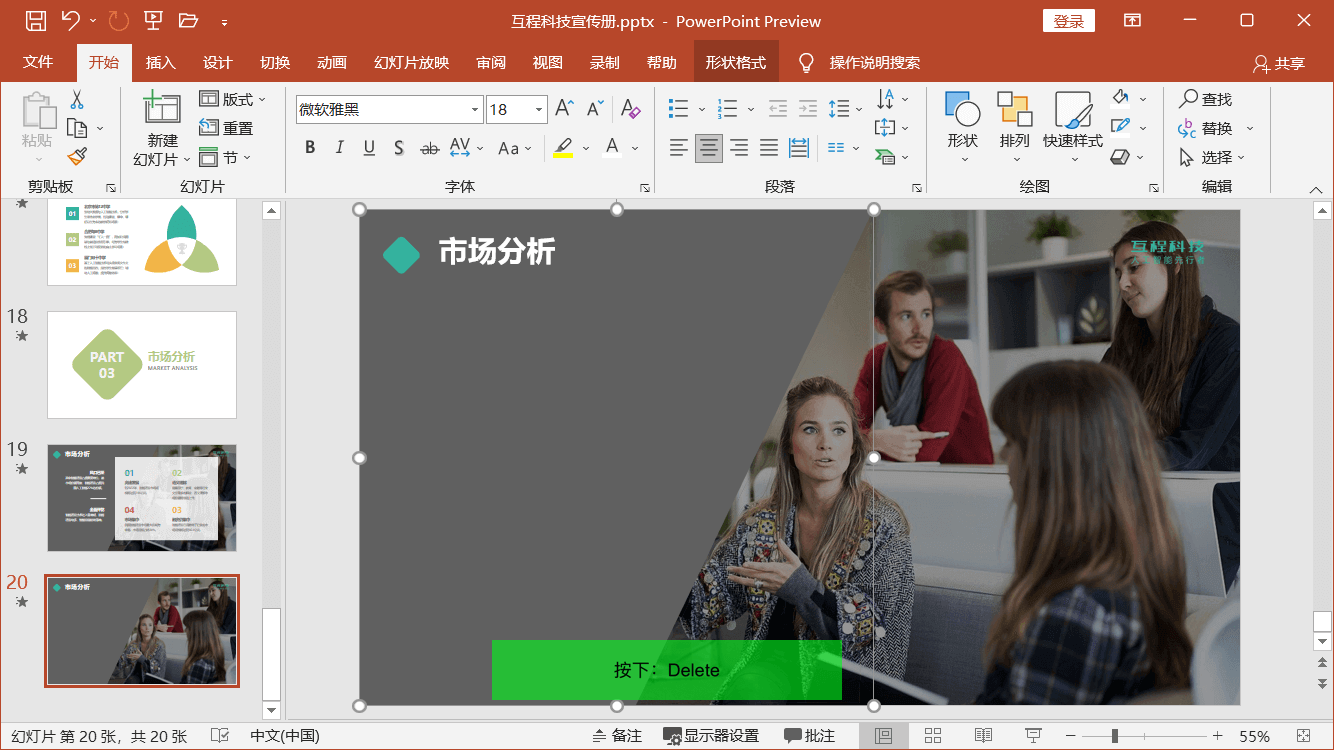
Task: Click the 中文(中国) language indicator
Action: [x=285, y=736]
